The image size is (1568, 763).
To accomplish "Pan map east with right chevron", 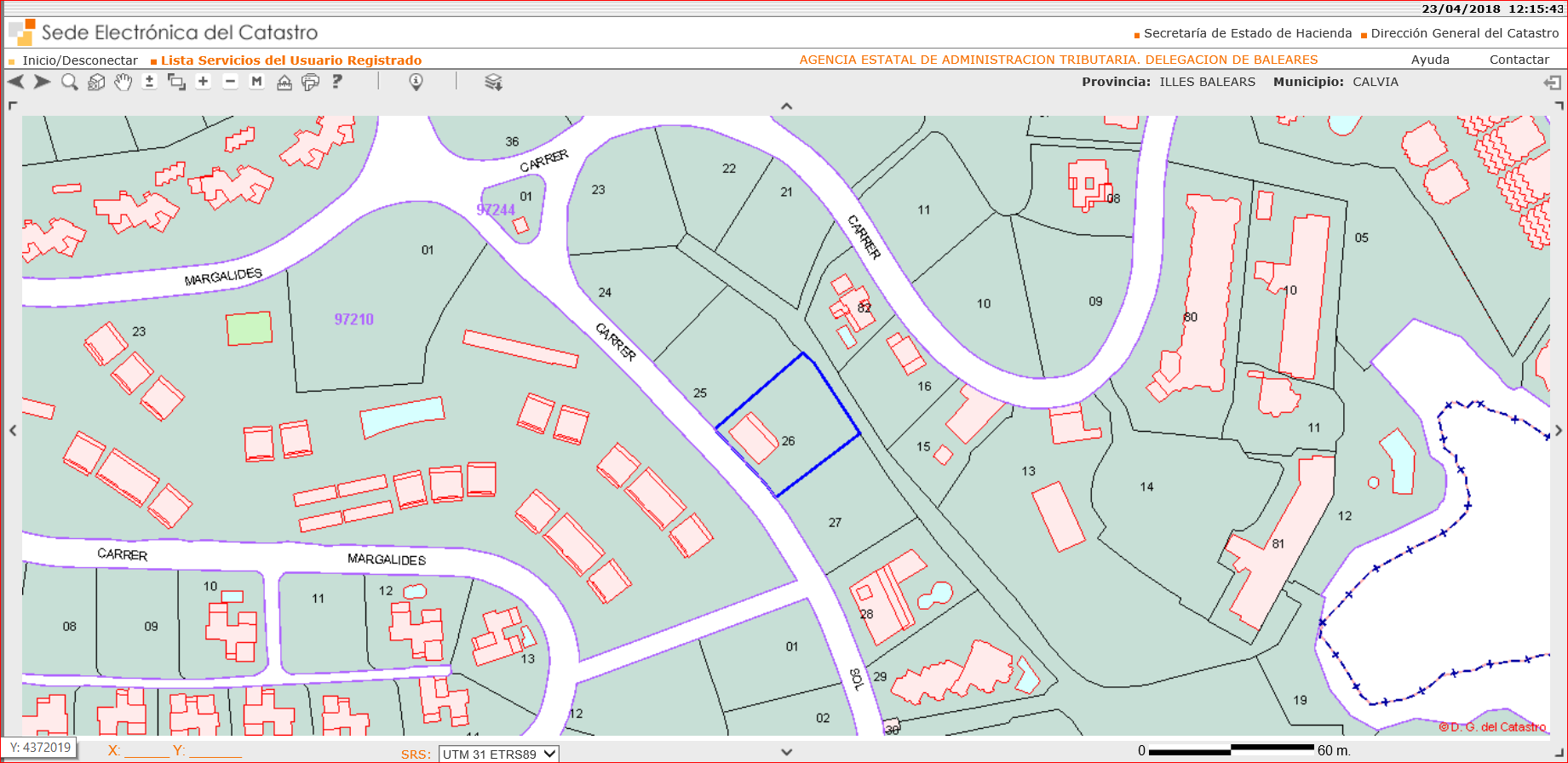I will pos(1558,430).
